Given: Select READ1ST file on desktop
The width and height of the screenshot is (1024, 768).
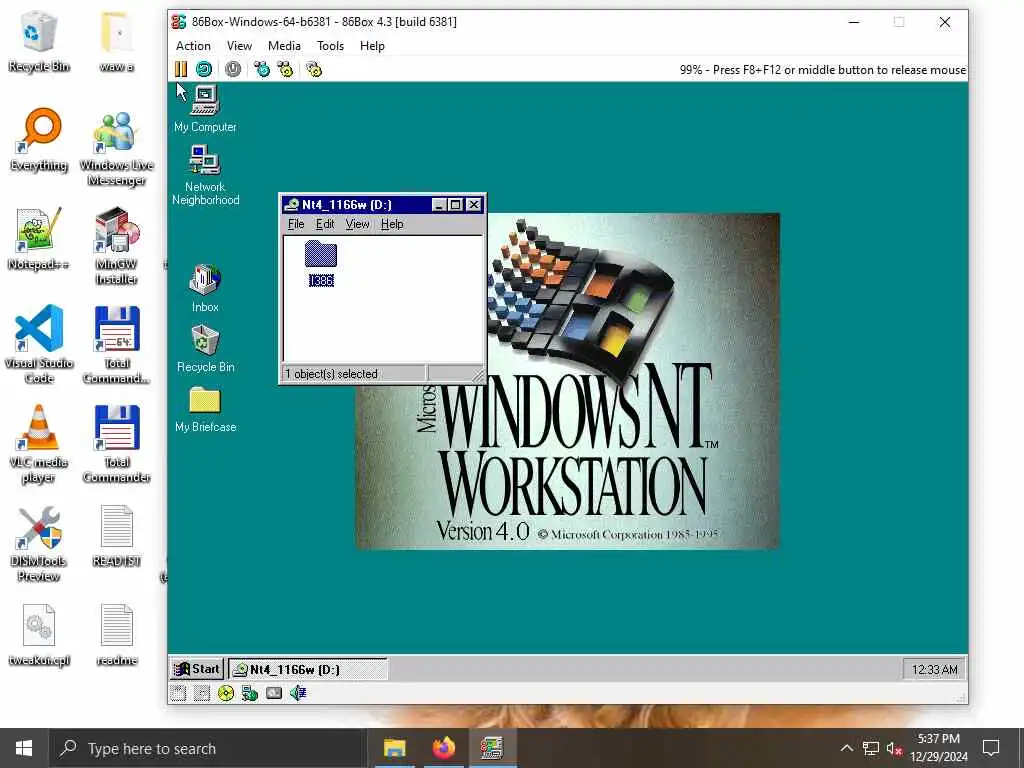Looking at the screenshot, I should [x=116, y=536].
